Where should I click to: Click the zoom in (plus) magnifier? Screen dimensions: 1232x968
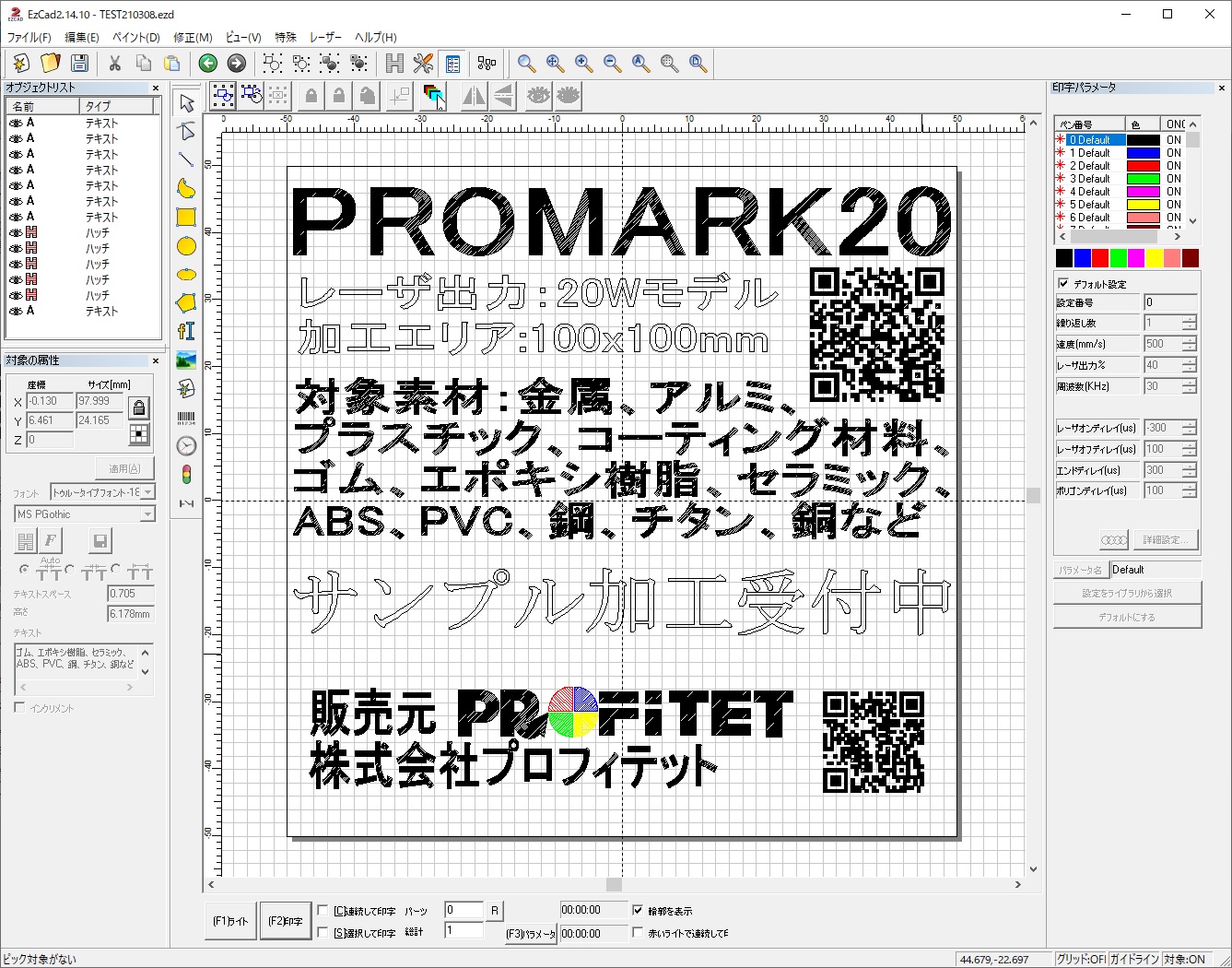(583, 63)
